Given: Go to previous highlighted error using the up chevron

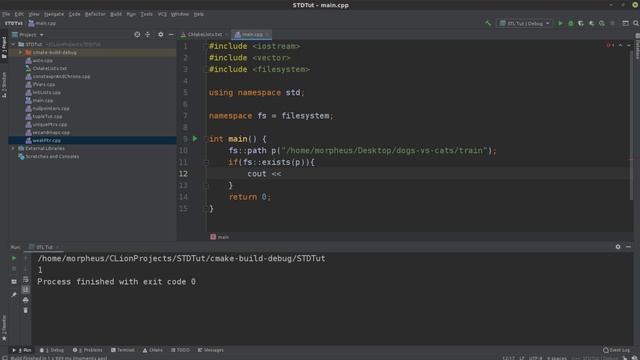Looking at the screenshot, I should pos(620,45).
